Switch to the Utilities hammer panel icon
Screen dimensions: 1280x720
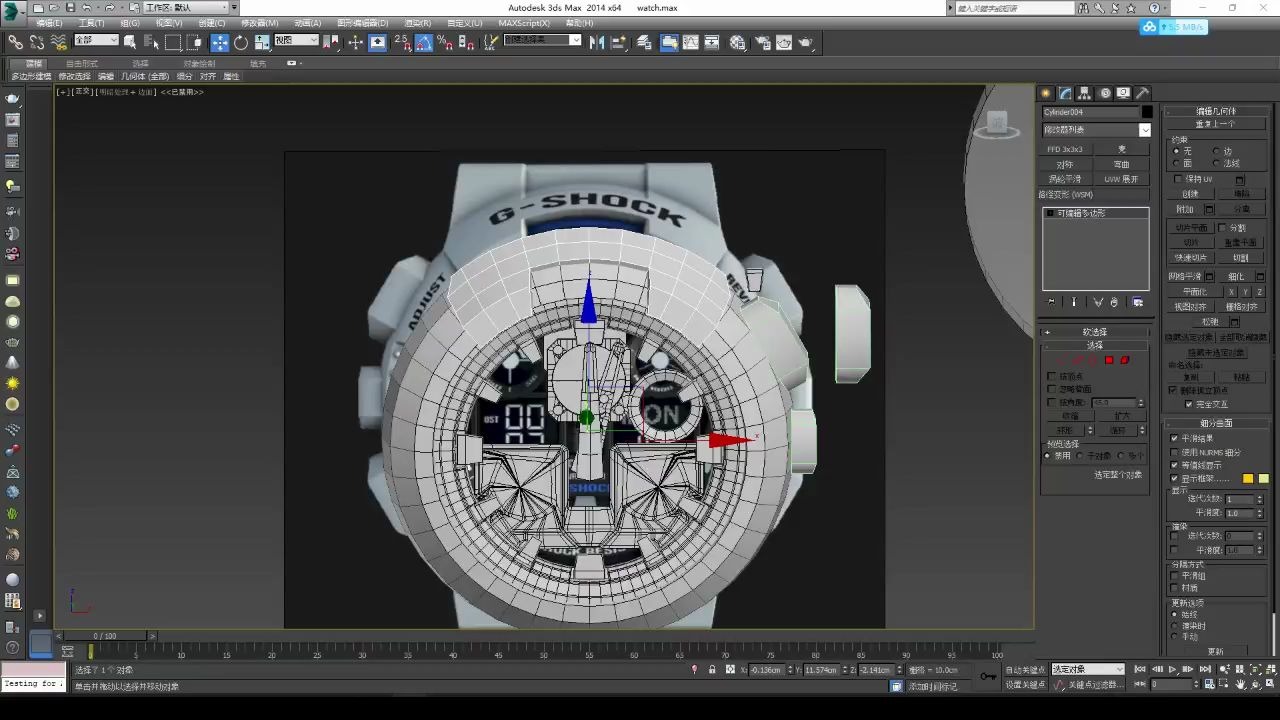[1142, 93]
